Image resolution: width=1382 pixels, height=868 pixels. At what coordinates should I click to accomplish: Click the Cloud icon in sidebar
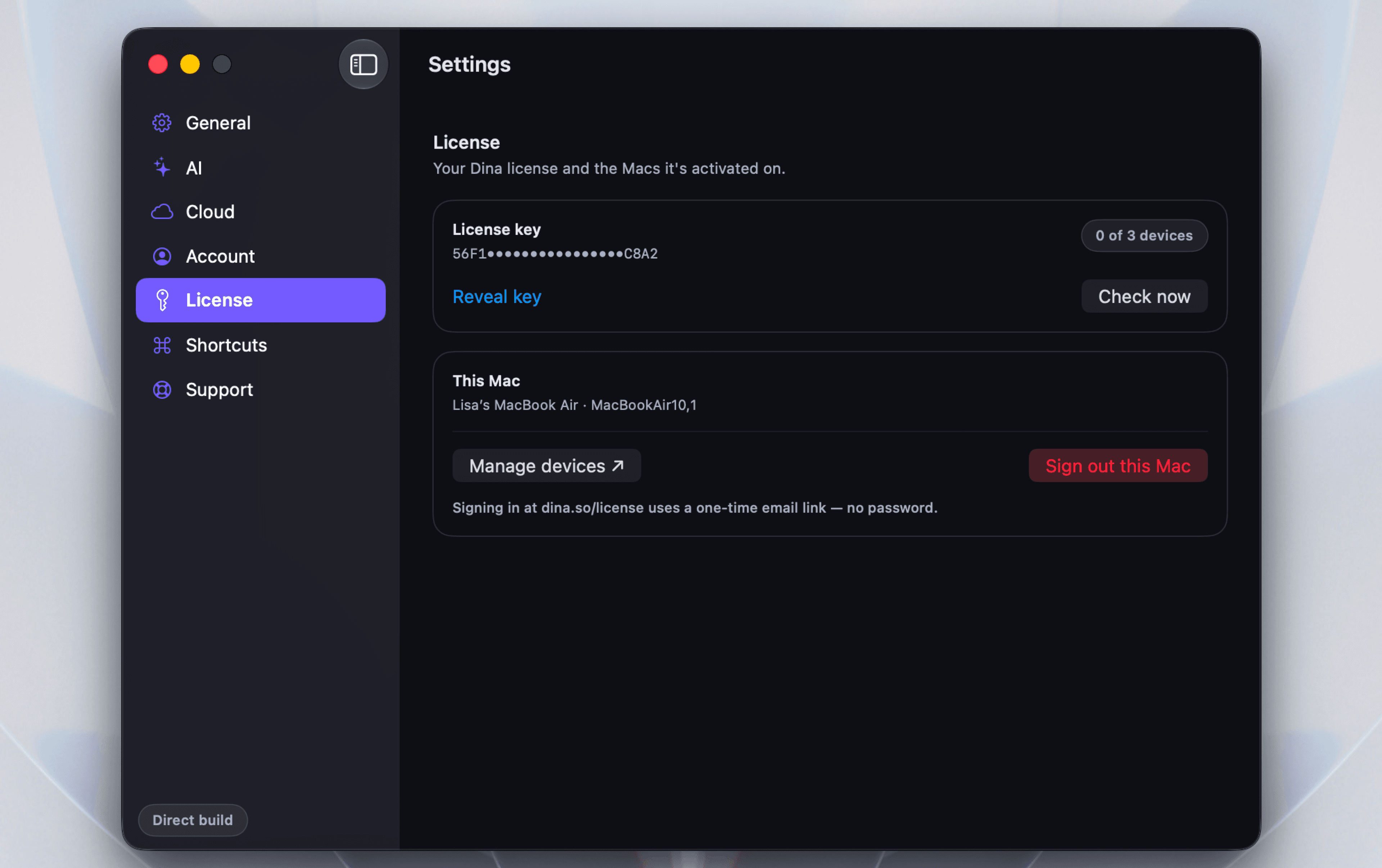tap(162, 212)
